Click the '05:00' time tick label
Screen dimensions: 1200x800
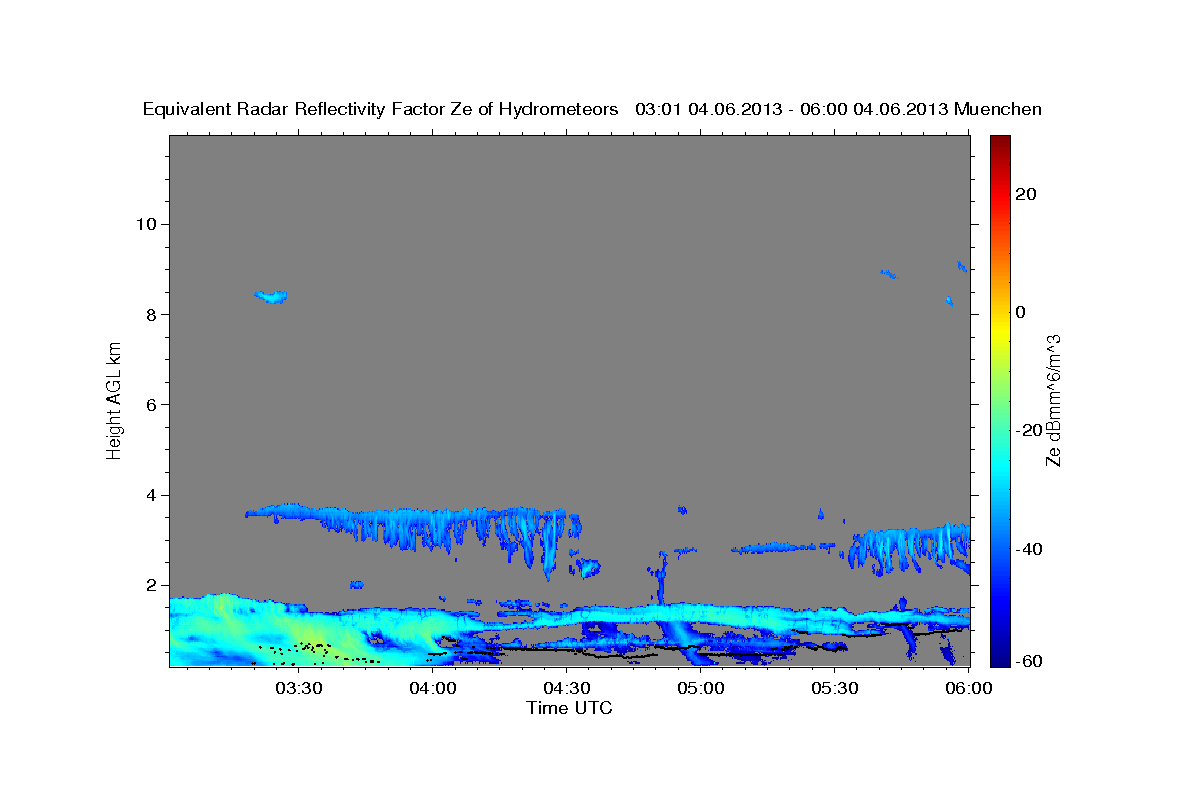point(701,688)
